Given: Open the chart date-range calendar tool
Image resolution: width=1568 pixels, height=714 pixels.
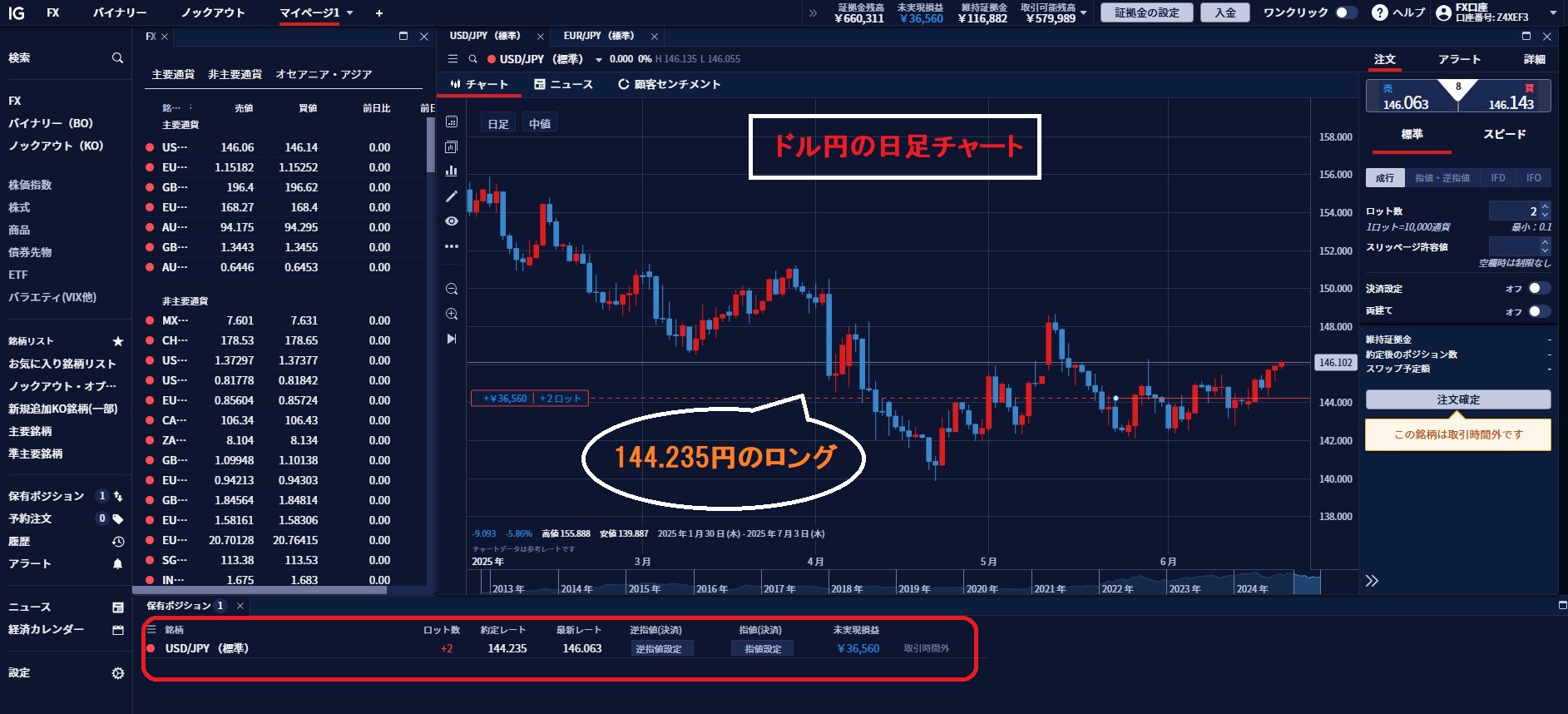Looking at the screenshot, I should 452,121.
